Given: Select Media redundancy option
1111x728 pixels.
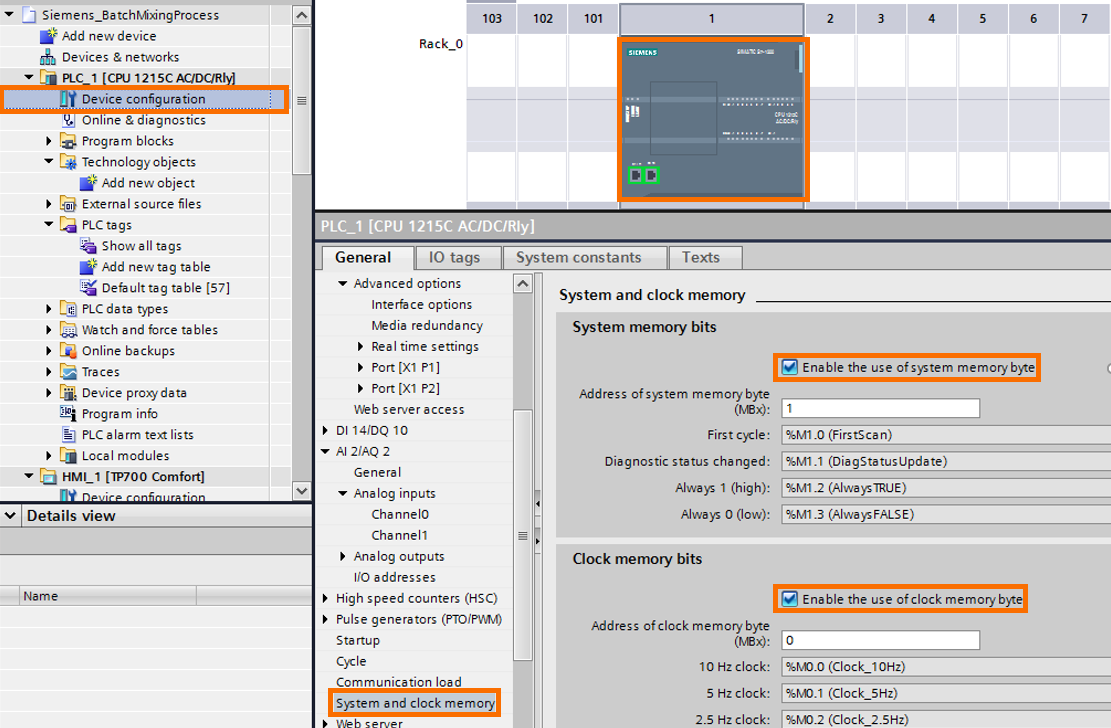Looking at the screenshot, I should point(427,325).
